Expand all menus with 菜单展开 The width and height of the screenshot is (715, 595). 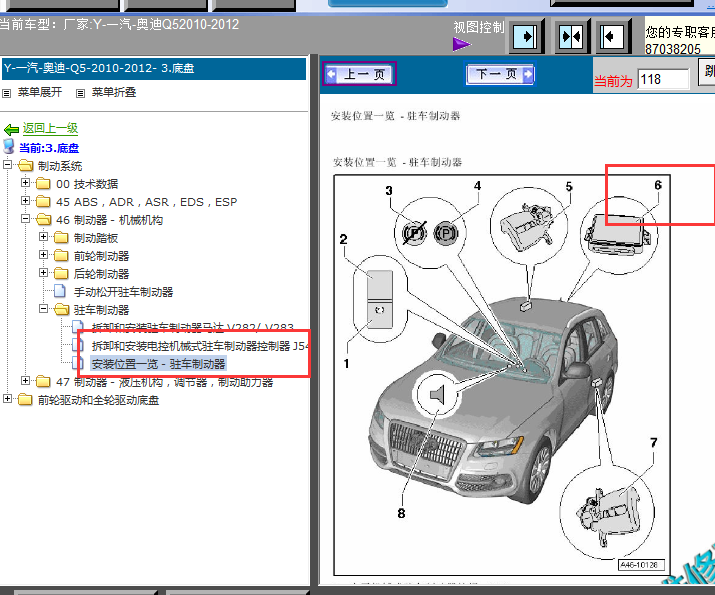click(40, 92)
